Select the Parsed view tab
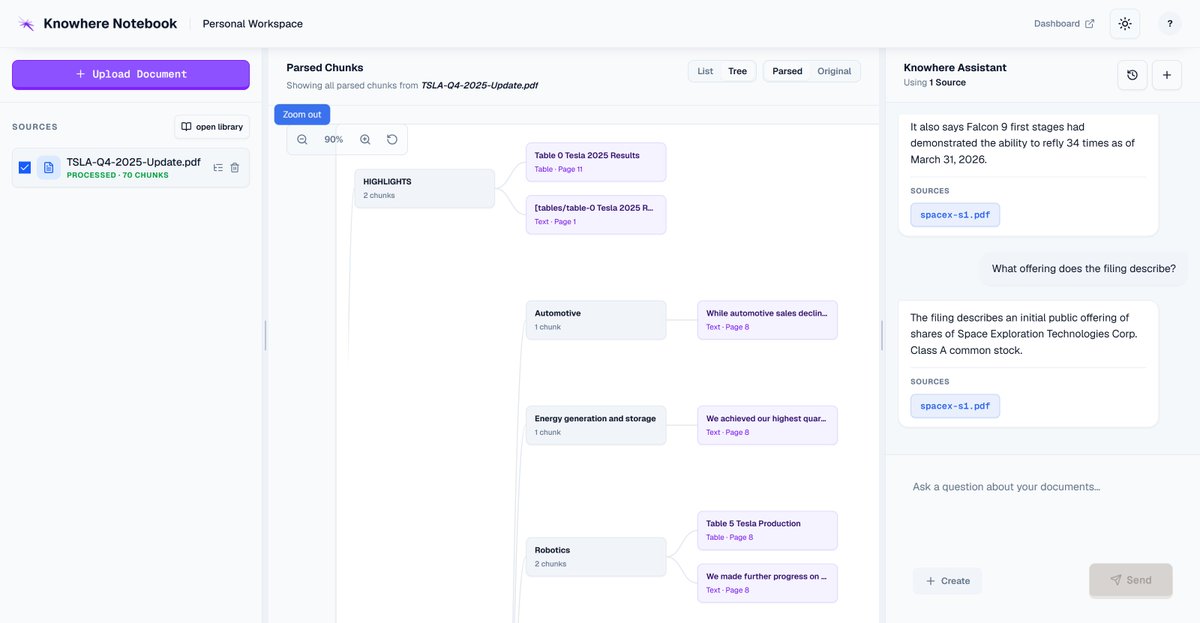Viewport: 1200px width, 623px height. 787,71
